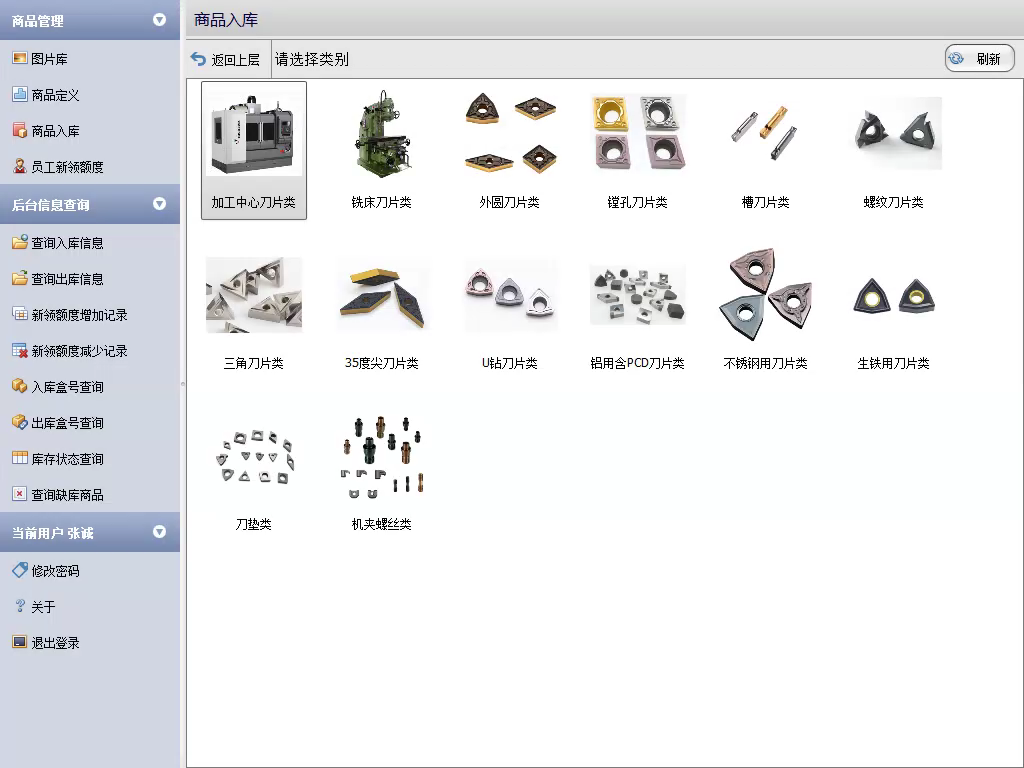
Task: Click the 退出登录 link
Action: point(56,643)
